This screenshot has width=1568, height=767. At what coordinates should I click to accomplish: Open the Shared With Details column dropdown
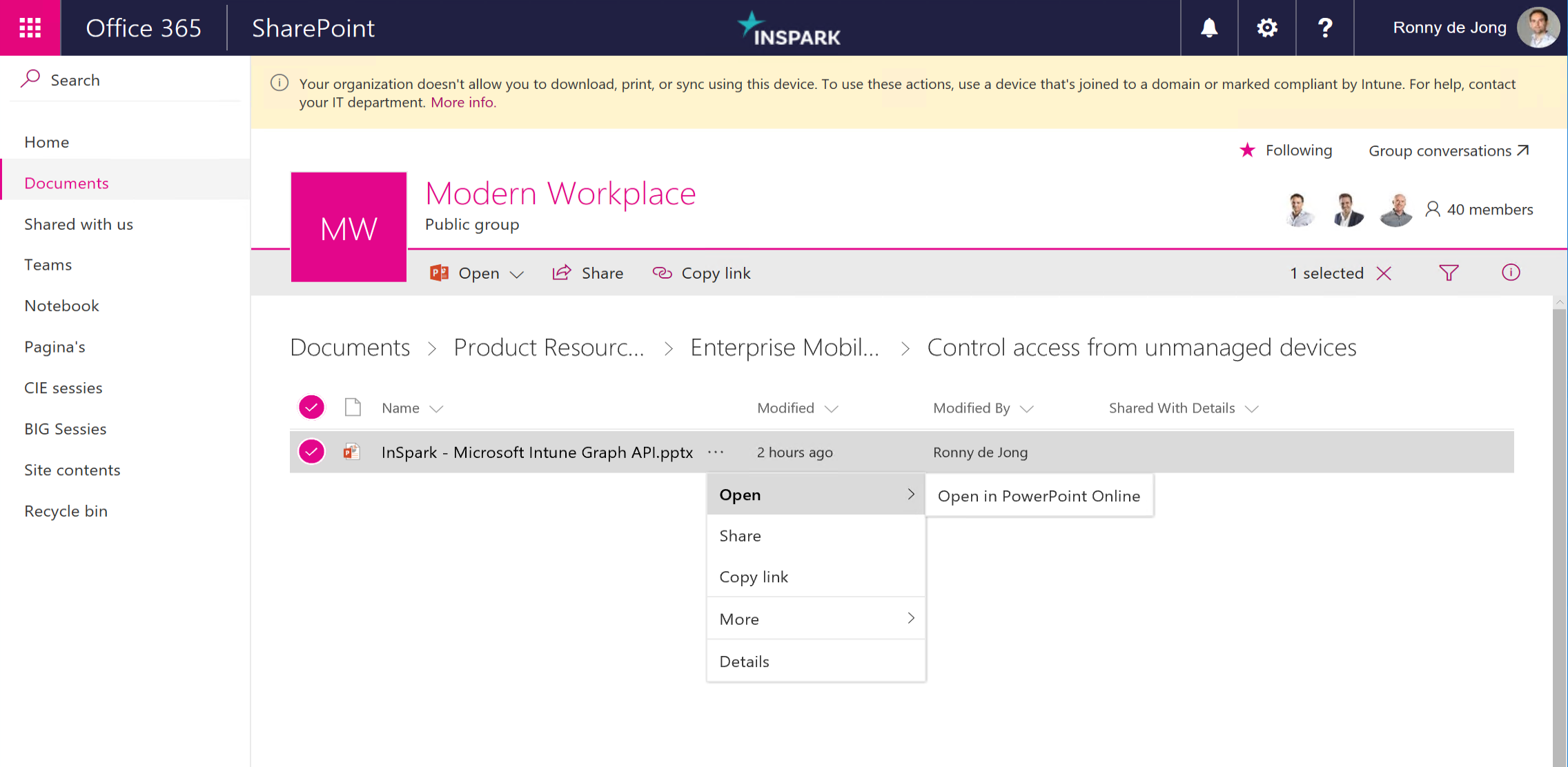click(1251, 408)
